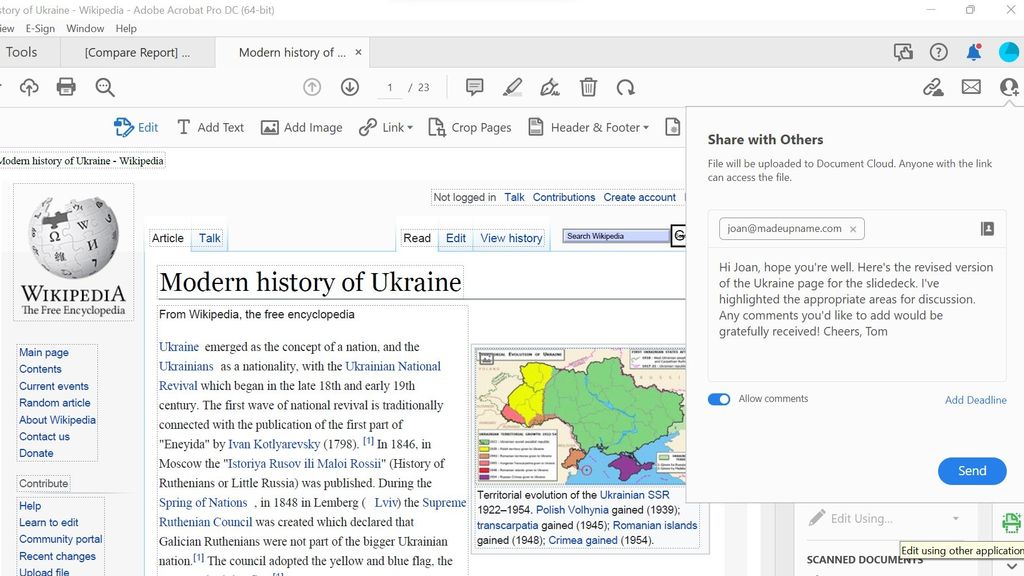Disable the Allow comments toggle
Image resolution: width=1024 pixels, height=576 pixels.
pos(718,398)
